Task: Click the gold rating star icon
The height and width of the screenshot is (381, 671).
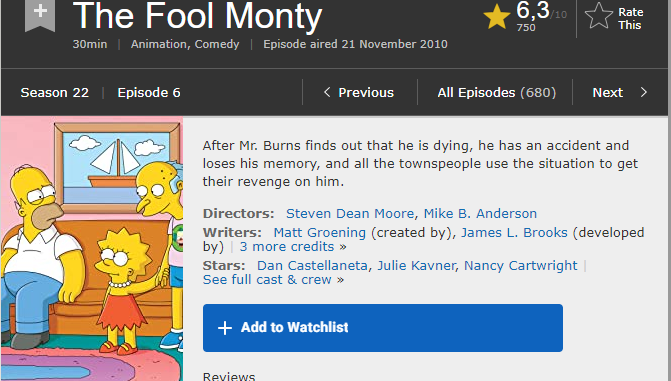Action: (496, 17)
